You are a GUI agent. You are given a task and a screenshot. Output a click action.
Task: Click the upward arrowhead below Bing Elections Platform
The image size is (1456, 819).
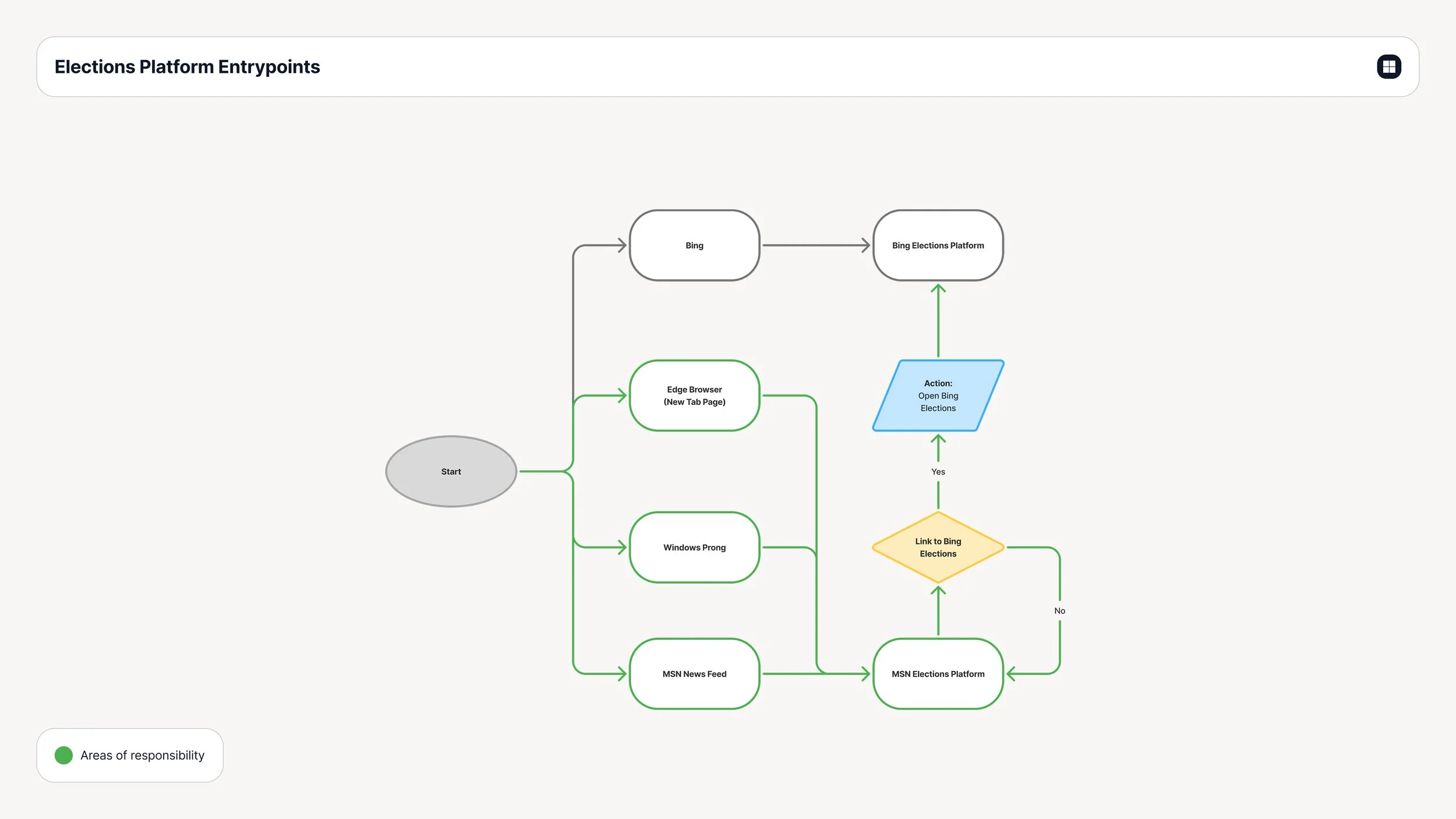coord(938,288)
